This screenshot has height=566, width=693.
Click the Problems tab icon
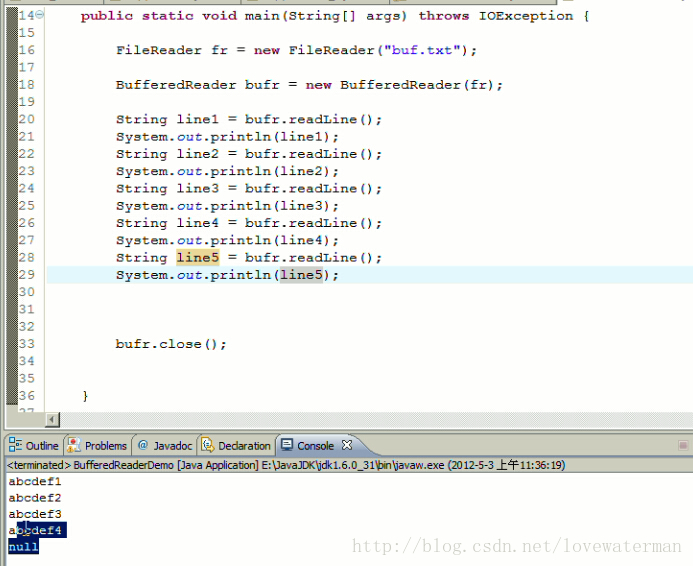73,445
